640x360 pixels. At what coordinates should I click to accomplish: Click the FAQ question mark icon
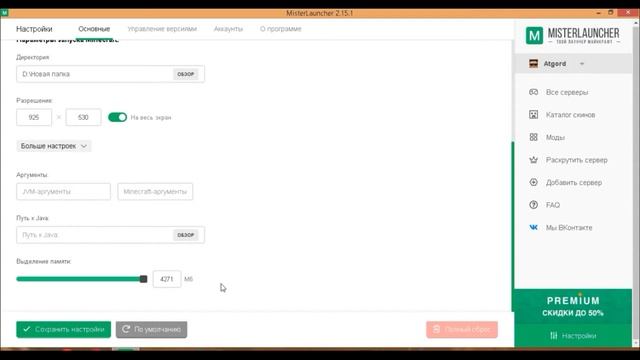click(533, 205)
